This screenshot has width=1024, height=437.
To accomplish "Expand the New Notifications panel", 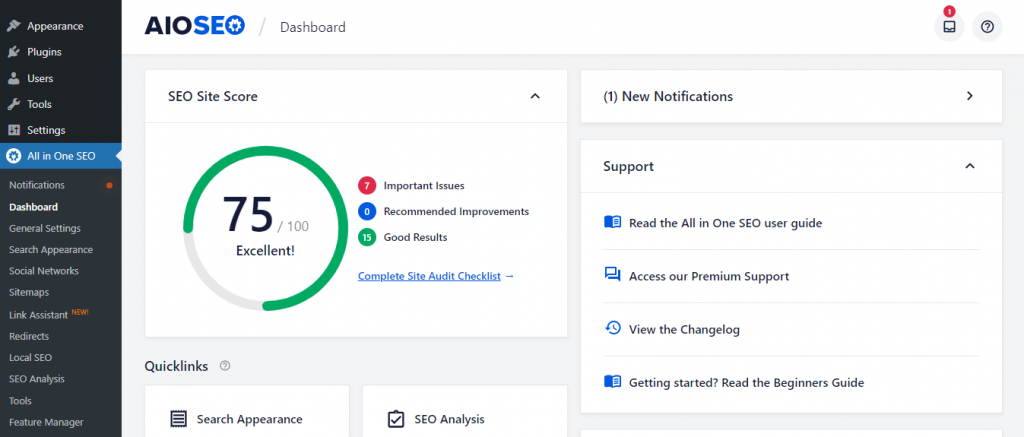I will click(969, 96).
